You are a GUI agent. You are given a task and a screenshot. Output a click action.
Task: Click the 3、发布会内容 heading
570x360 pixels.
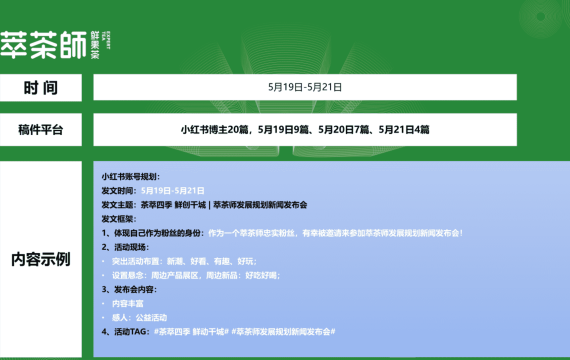click(x=129, y=289)
